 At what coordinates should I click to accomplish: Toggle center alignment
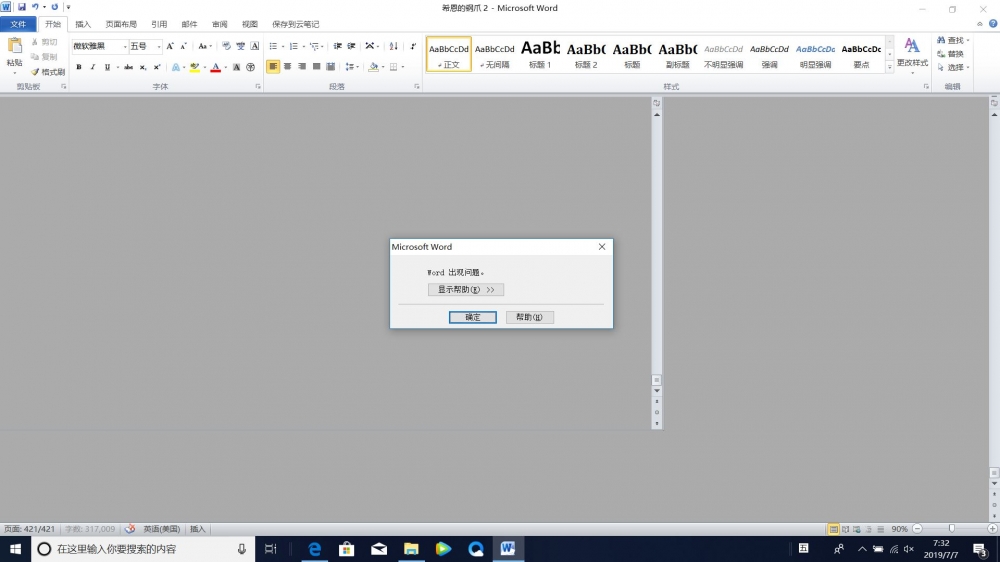(x=288, y=67)
